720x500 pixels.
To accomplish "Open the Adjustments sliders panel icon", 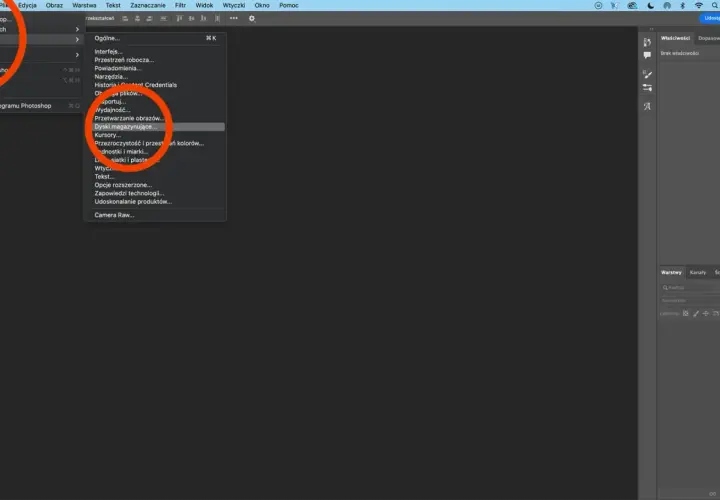I will click(647, 88).
